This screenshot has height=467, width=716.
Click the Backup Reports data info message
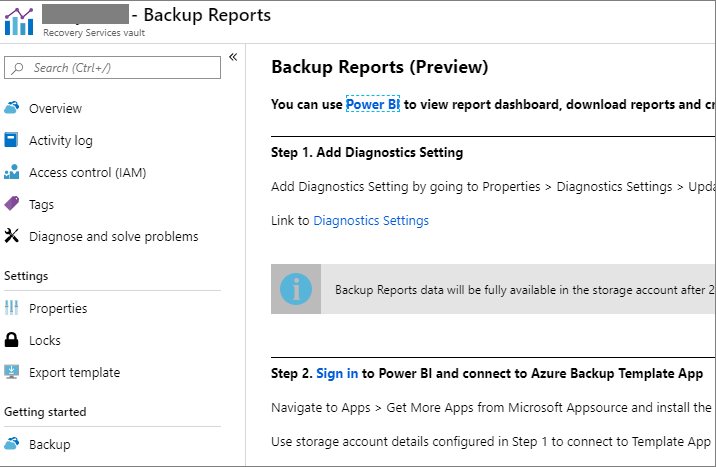pyautogui.click(x=524, y=289)
